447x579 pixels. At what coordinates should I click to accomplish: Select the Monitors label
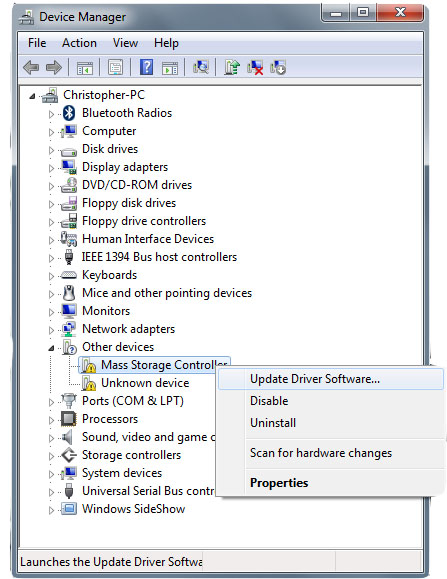point(106,311)
